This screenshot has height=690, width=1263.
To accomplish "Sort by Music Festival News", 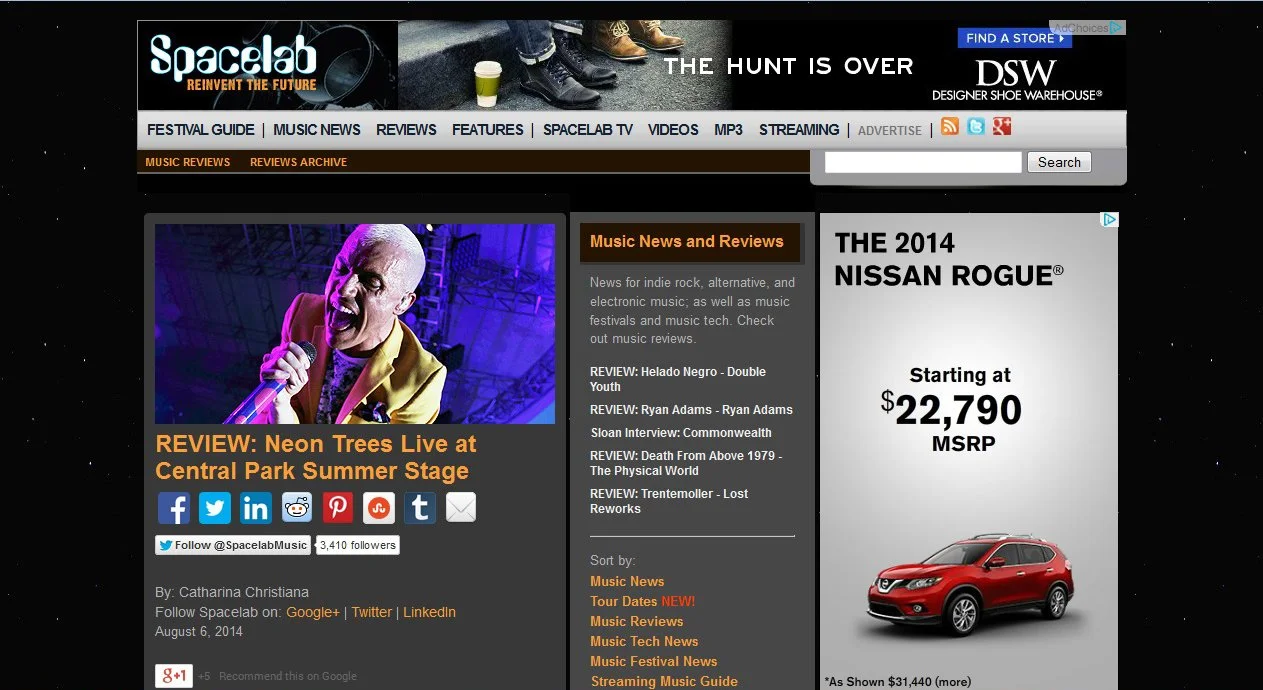I will coord(654,661).
